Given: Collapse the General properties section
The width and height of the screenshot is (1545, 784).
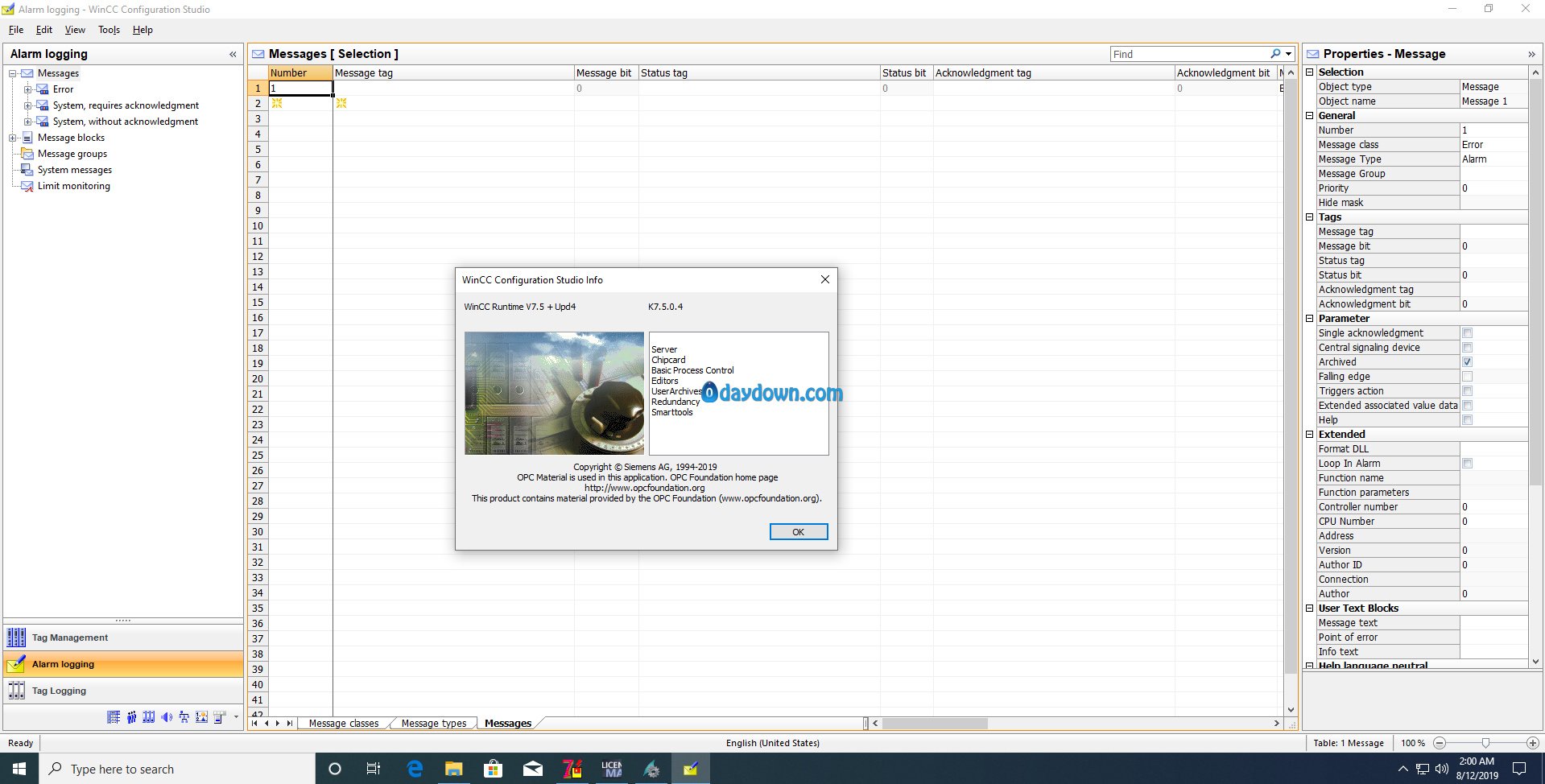Looking at the screenshot, I should click(x=1310, y=116).
